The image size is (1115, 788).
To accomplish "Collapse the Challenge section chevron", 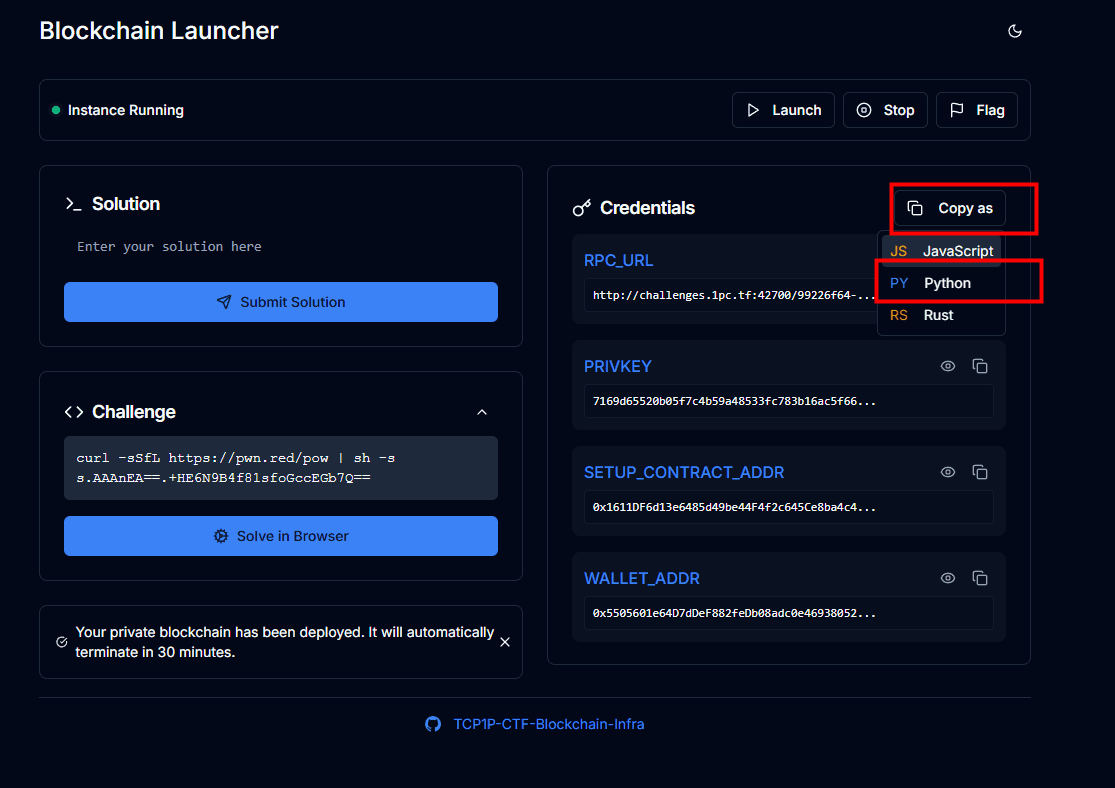I will click(x=482, y=412).
